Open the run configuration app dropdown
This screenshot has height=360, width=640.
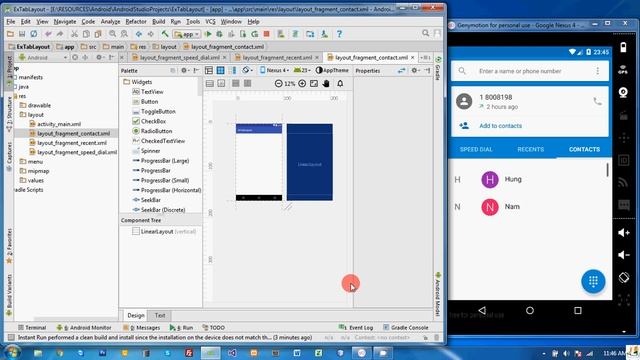click(x=187, y=34)
